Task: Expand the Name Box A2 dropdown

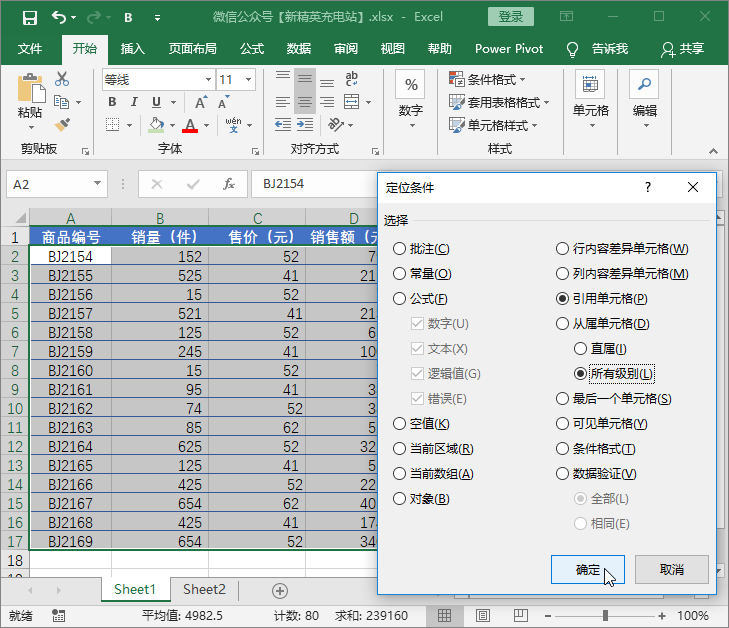Action: pyautogui.click(x=97, y=184)
